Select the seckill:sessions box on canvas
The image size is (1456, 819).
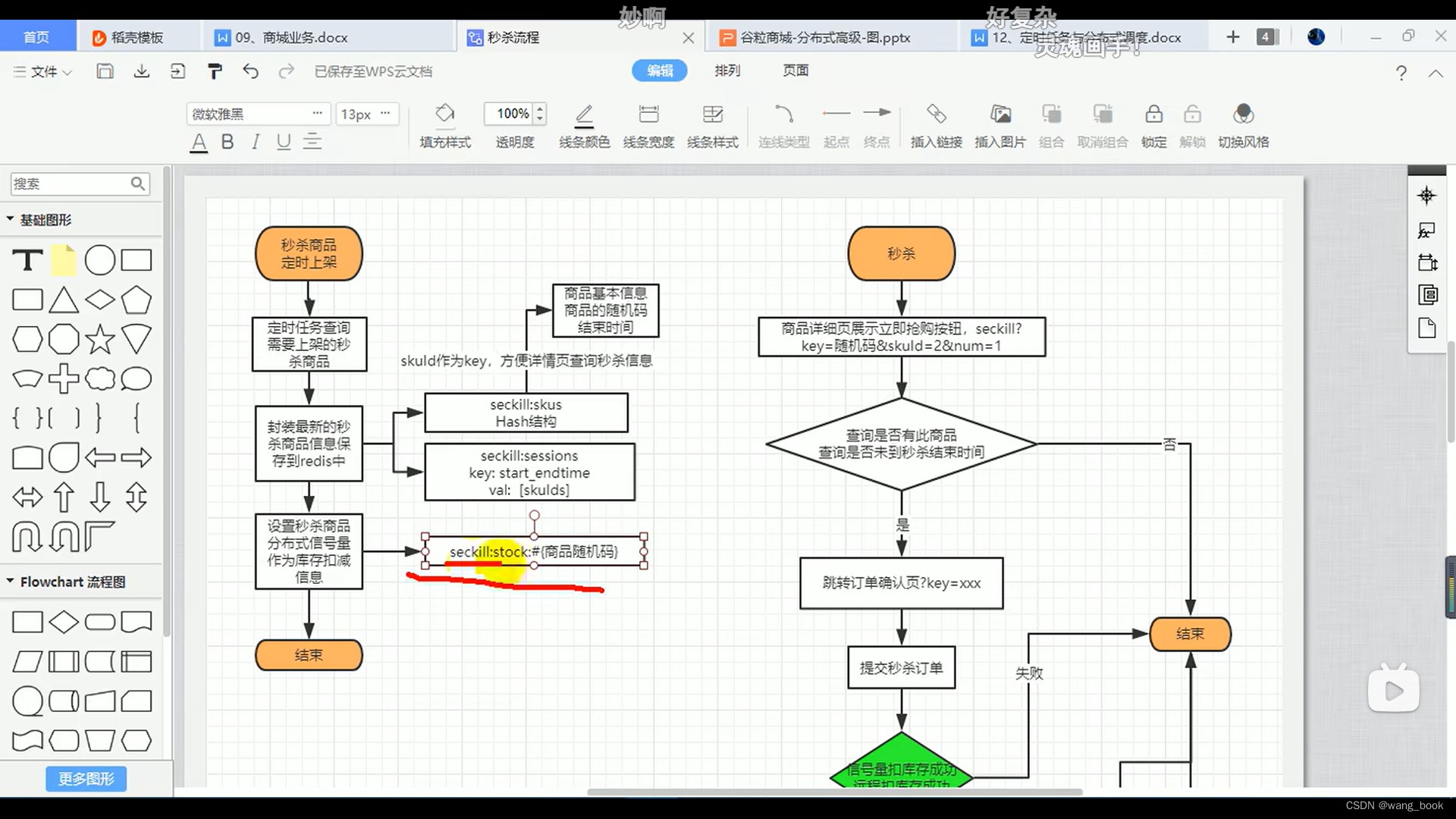pos(529,472)
